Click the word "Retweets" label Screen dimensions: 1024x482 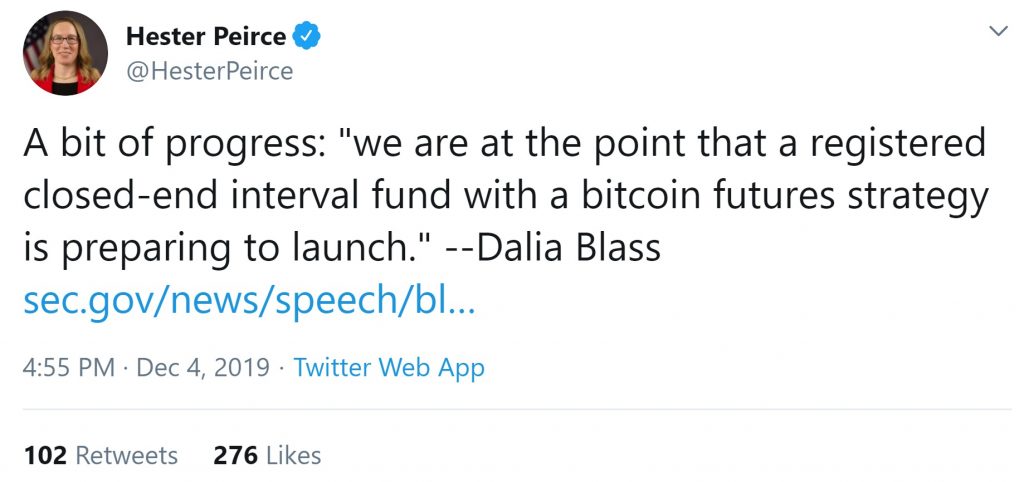(127, 456)
